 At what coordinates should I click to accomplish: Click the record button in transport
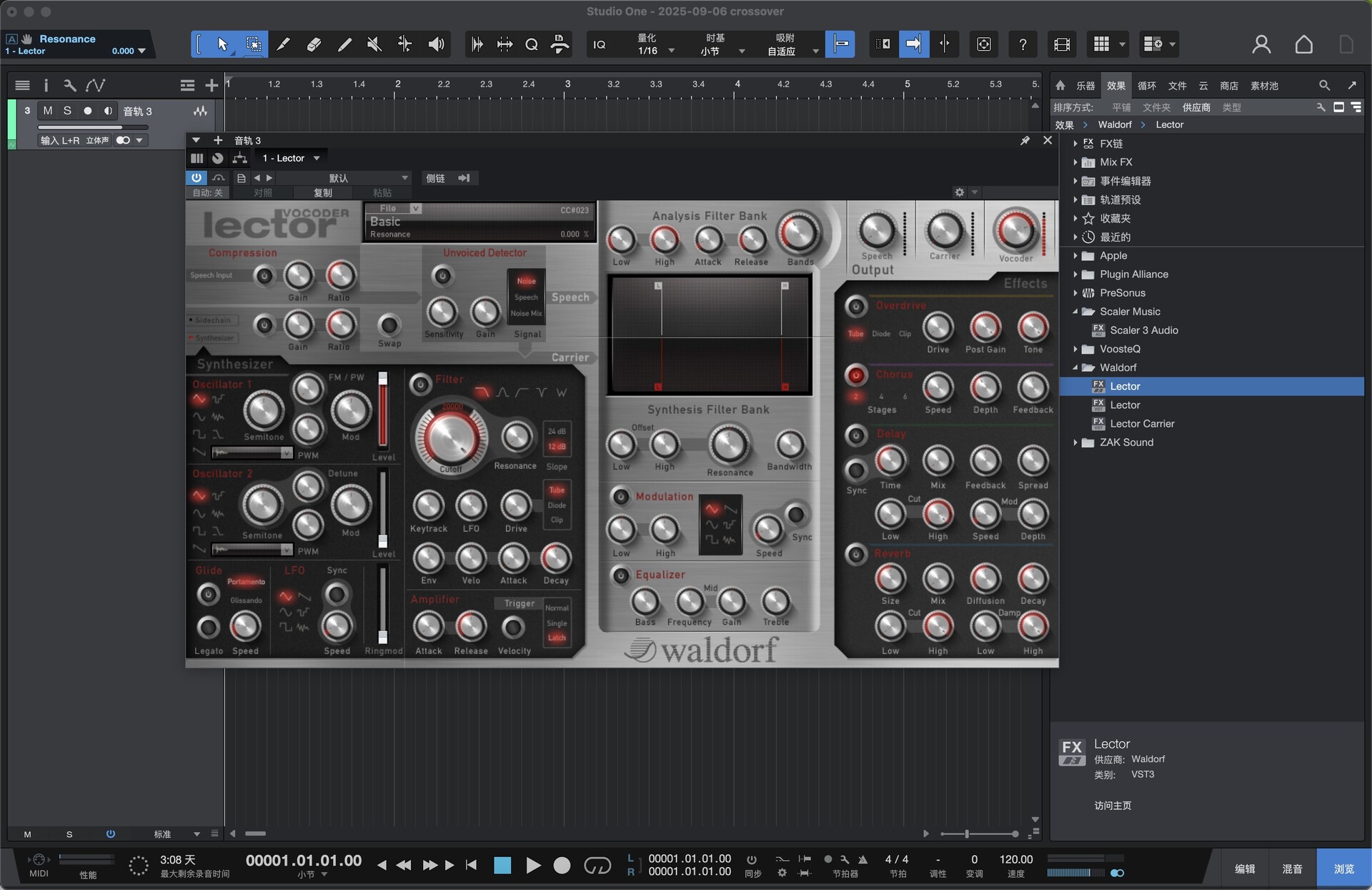pyautogui.click(x=562, y=866)
